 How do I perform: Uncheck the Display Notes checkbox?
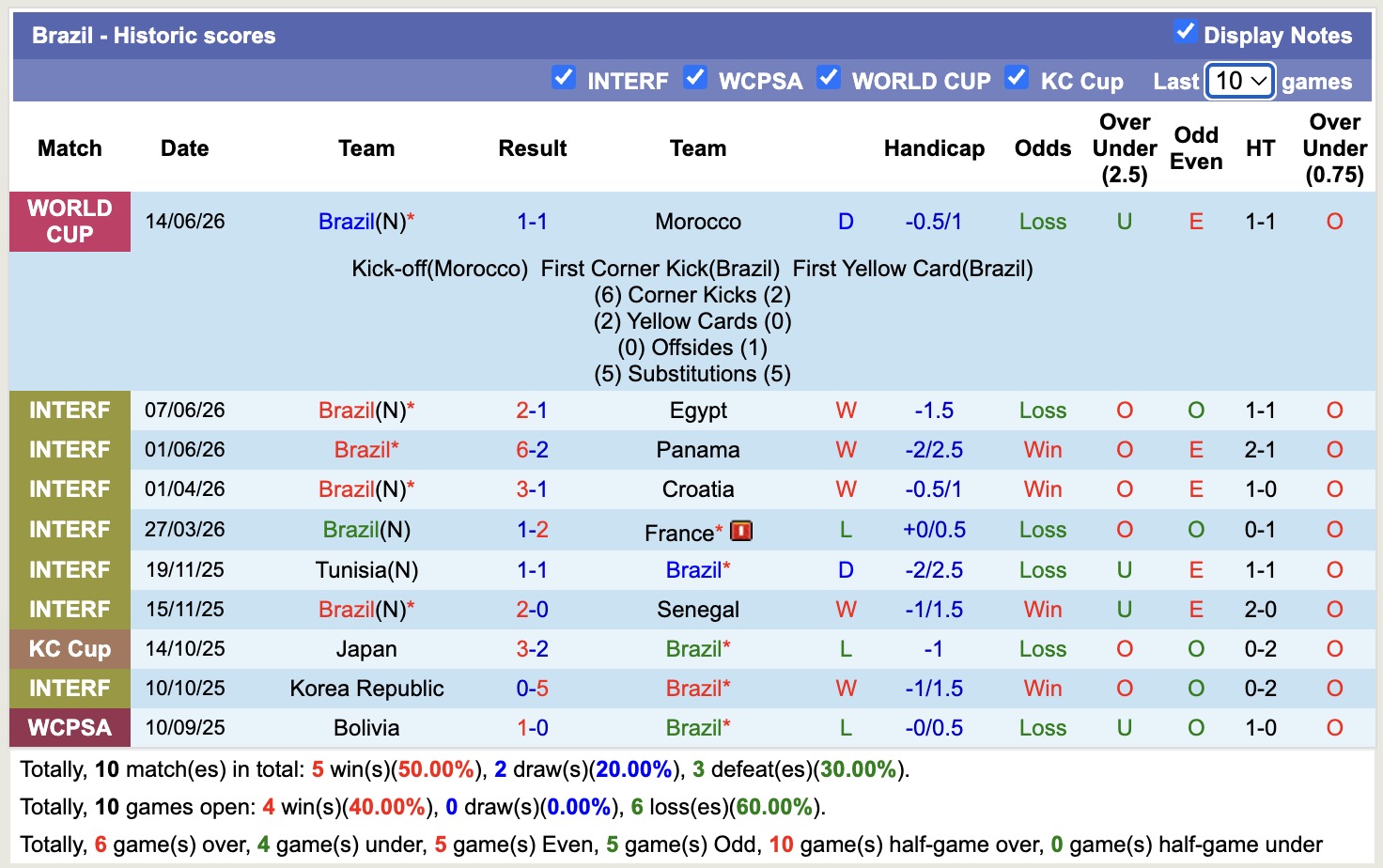[x=1185, y=32]
